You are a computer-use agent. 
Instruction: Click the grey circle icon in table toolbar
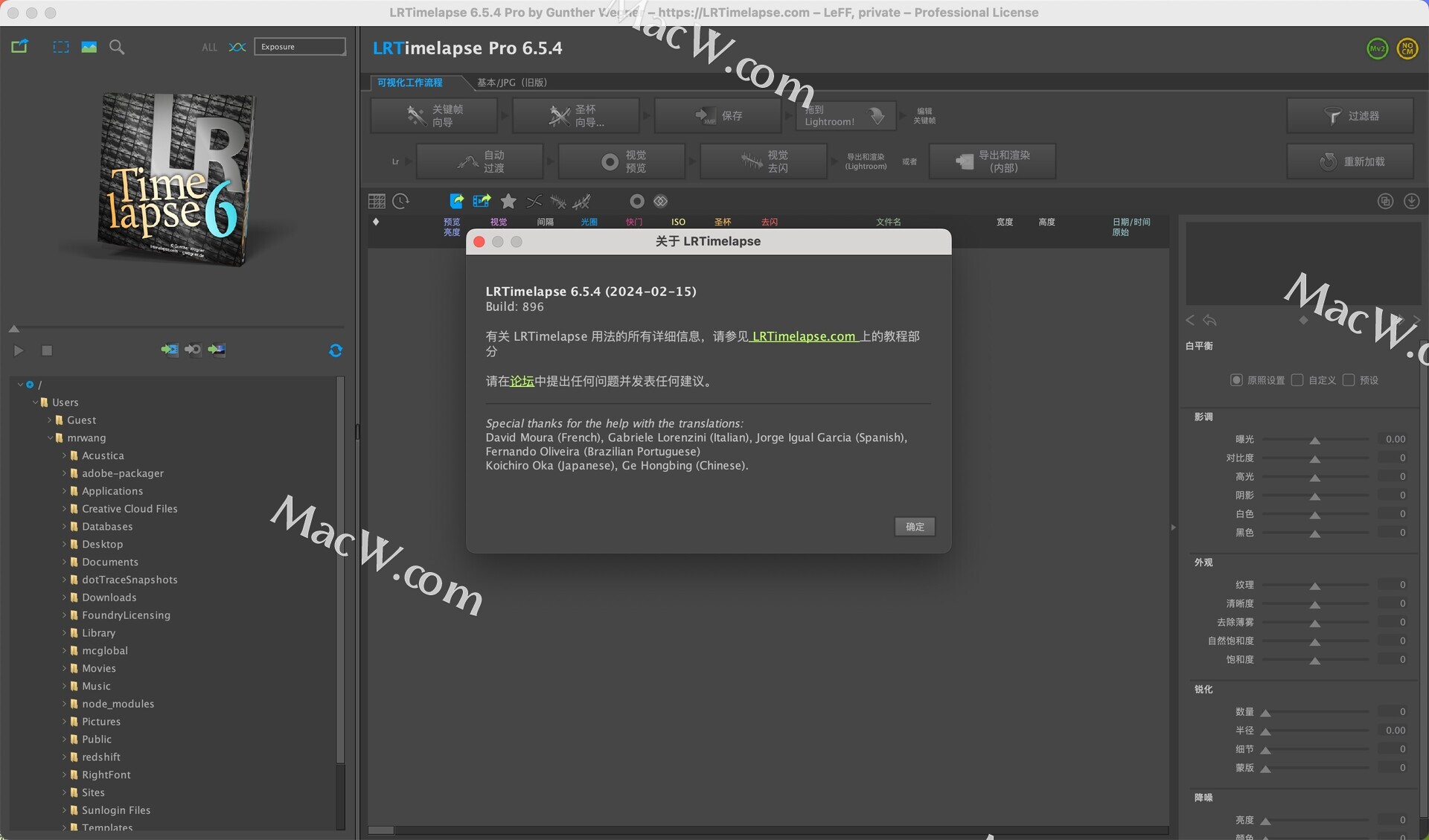[636, 201]
